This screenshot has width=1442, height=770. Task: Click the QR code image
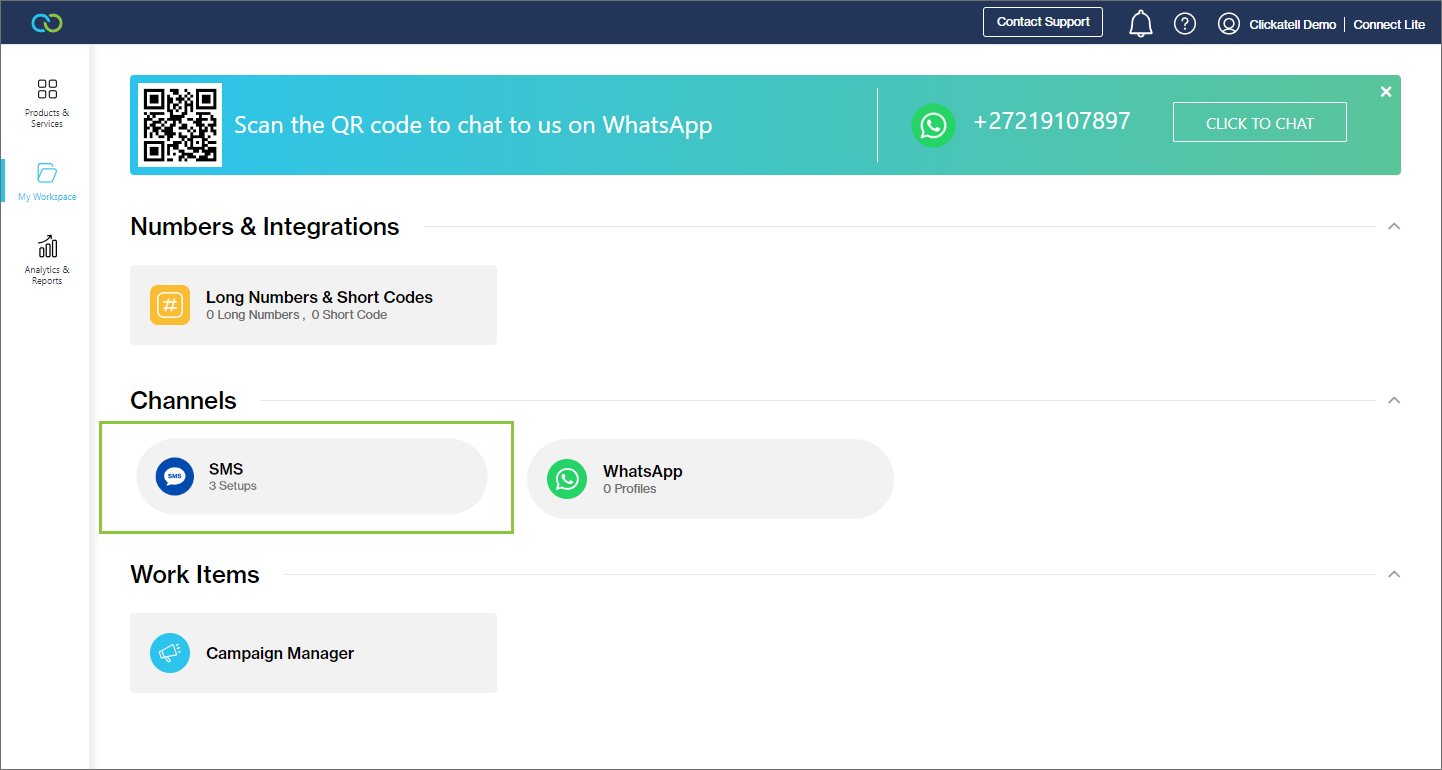pos(180,125)
